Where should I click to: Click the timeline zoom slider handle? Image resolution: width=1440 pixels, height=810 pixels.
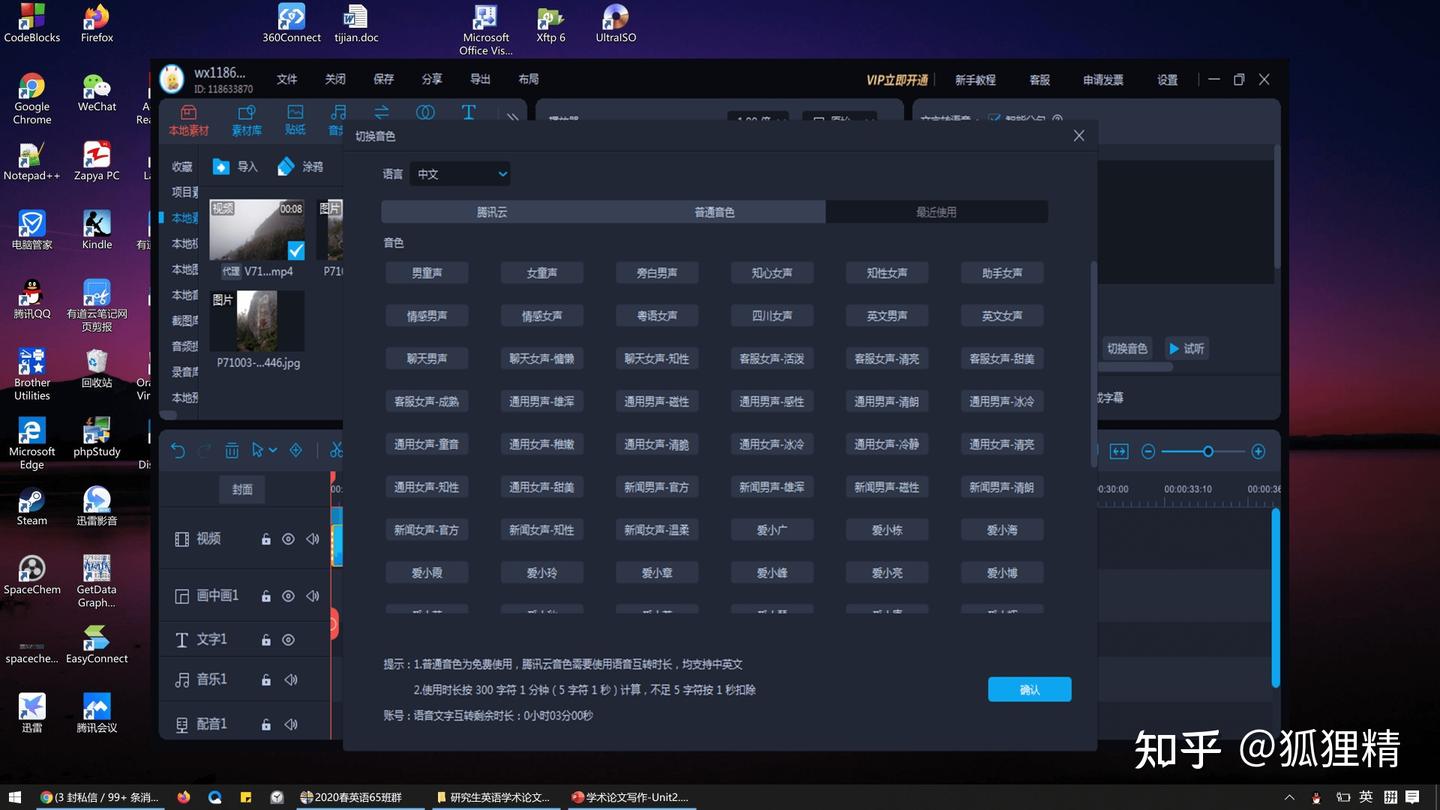1208,452
